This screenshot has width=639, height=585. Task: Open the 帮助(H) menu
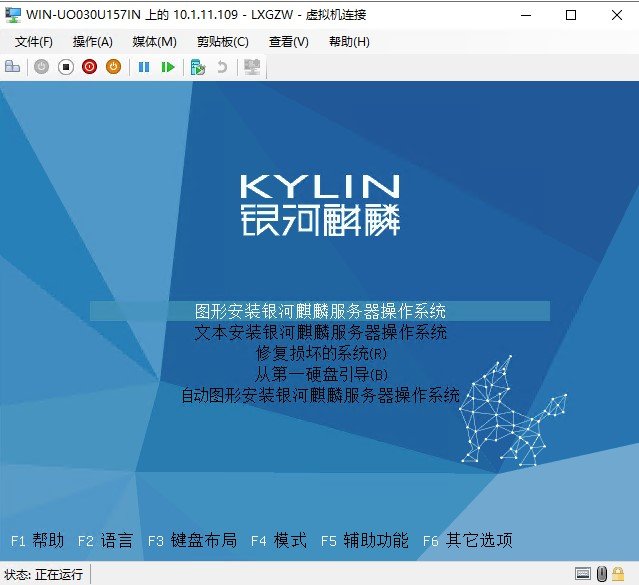tap(349, 42)
